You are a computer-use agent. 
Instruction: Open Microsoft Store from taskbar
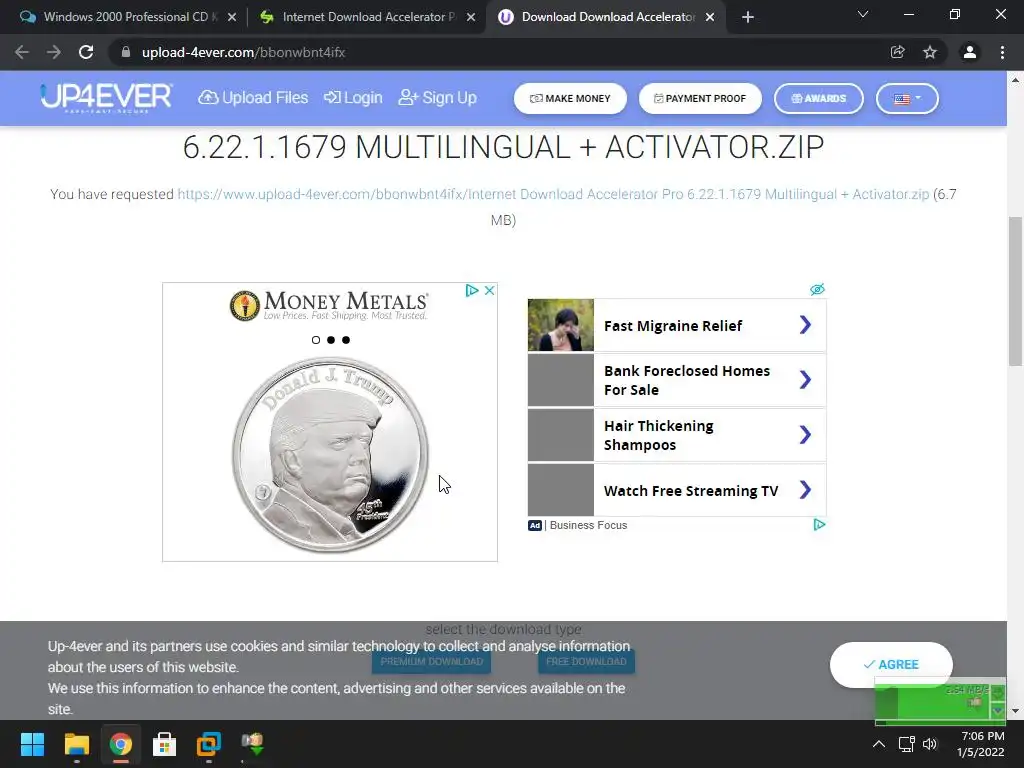click(x=164, y=744)
